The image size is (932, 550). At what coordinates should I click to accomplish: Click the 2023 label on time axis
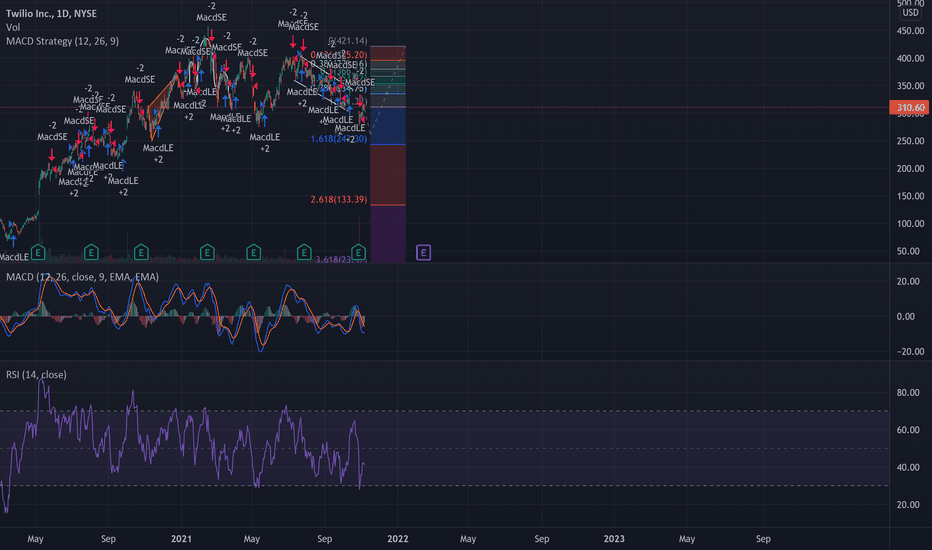click(x=614, y=539)
